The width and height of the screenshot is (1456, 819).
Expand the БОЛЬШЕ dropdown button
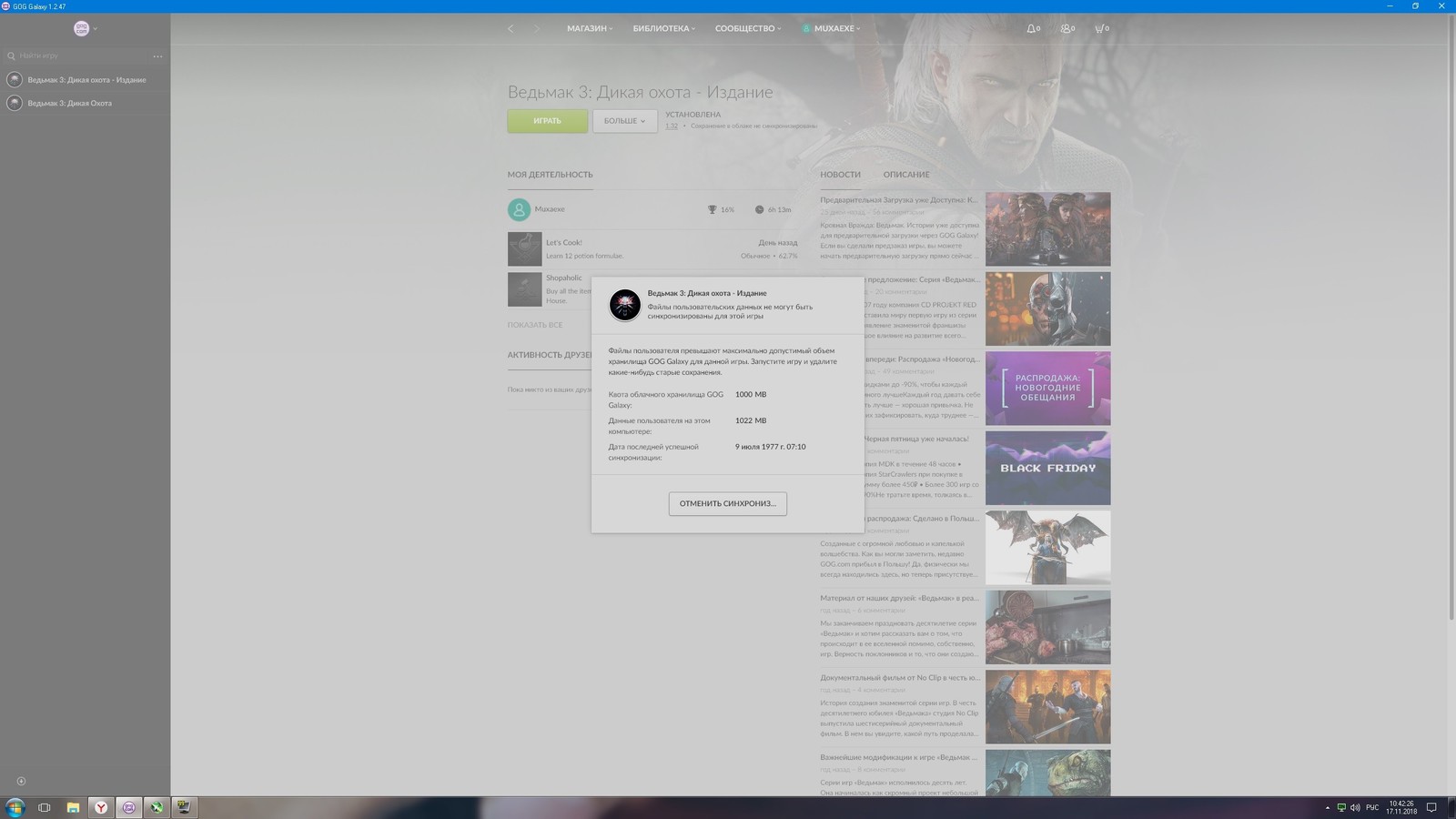pos(624,120)
